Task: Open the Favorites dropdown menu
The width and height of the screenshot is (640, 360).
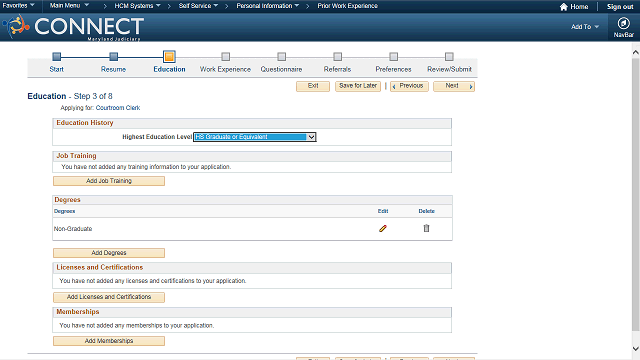Action: click(18, 6)
